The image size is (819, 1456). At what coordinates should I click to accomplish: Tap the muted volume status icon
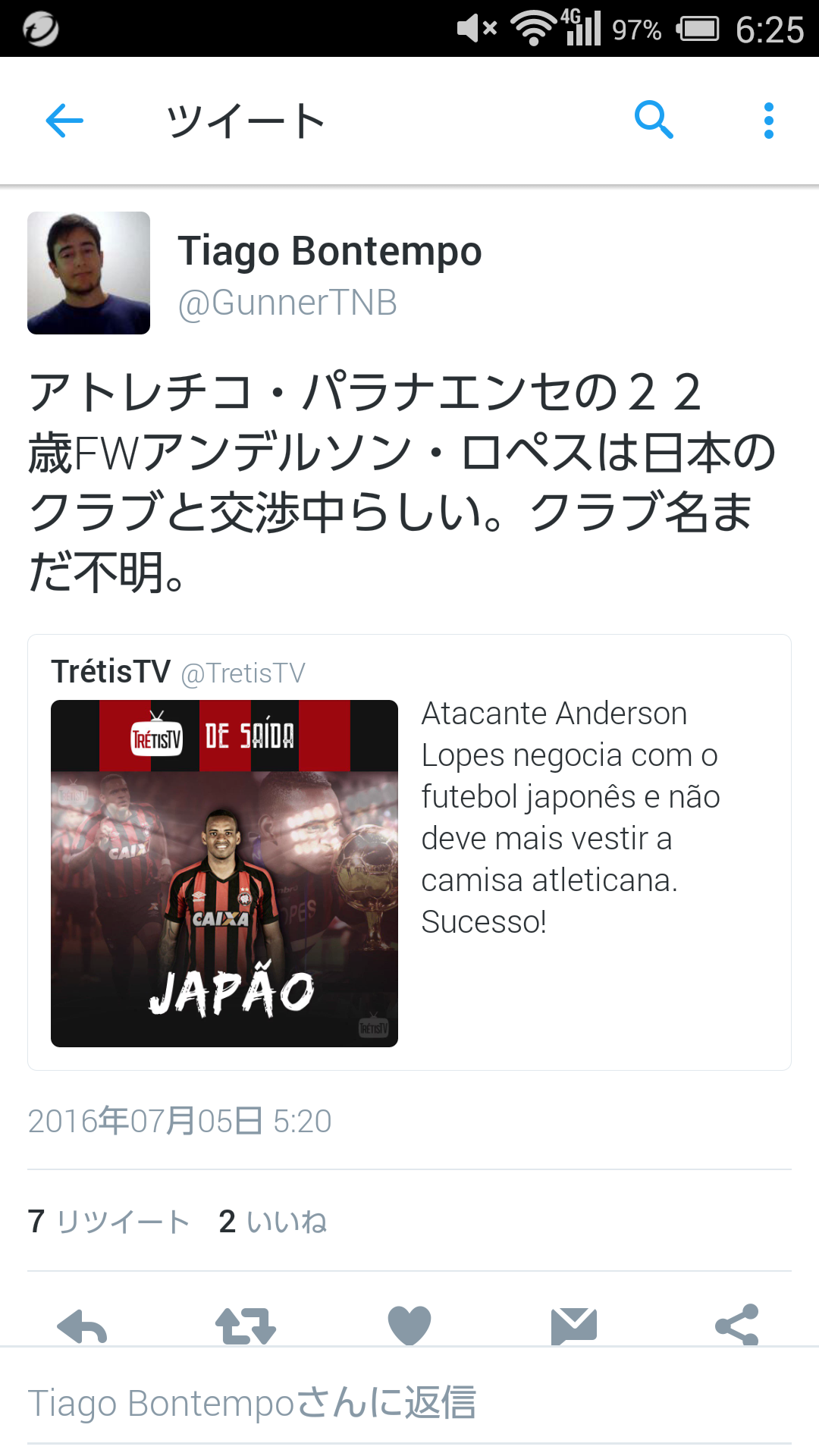(477, 29)
